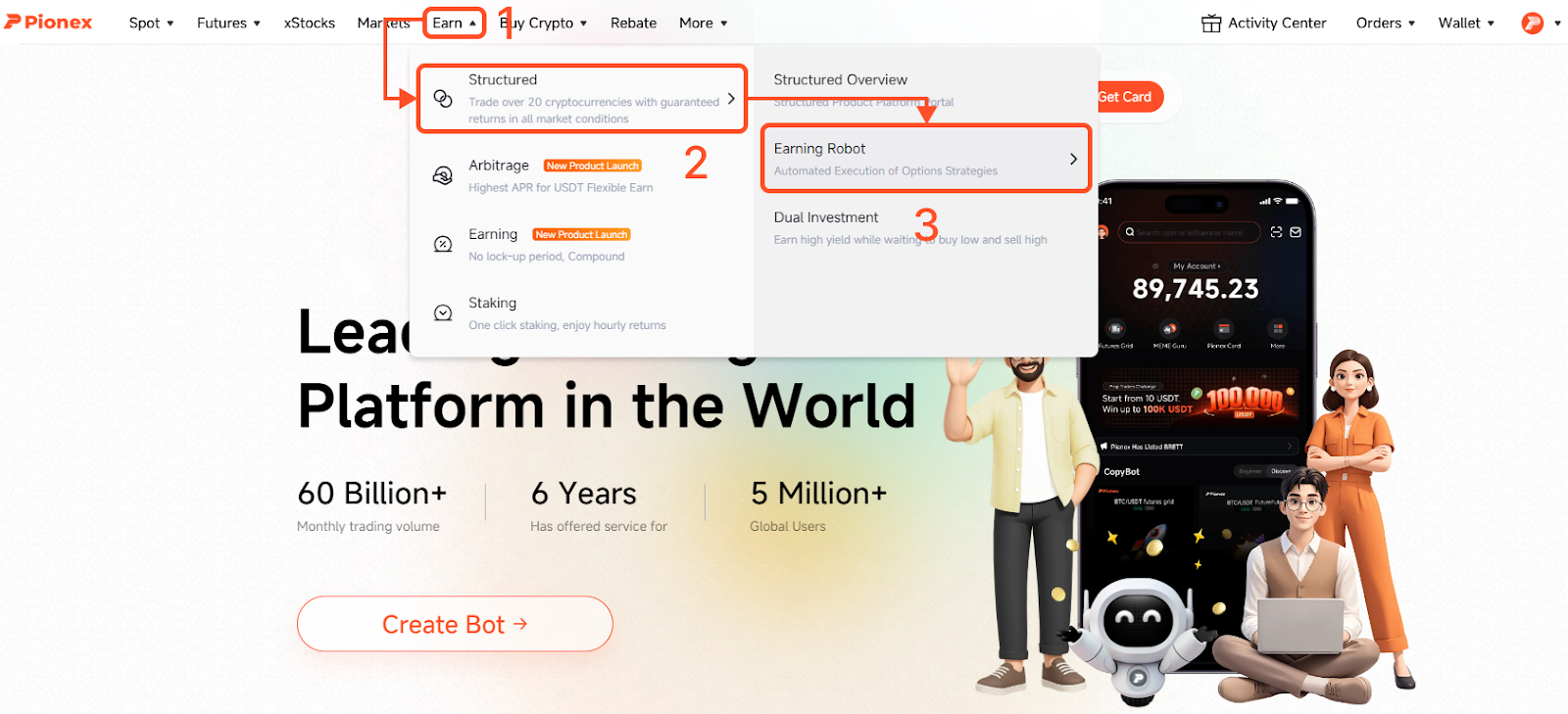Open the Orders dropdown menu
This screenshot has width=1568, height=714.
click(x=1385, y=24)
